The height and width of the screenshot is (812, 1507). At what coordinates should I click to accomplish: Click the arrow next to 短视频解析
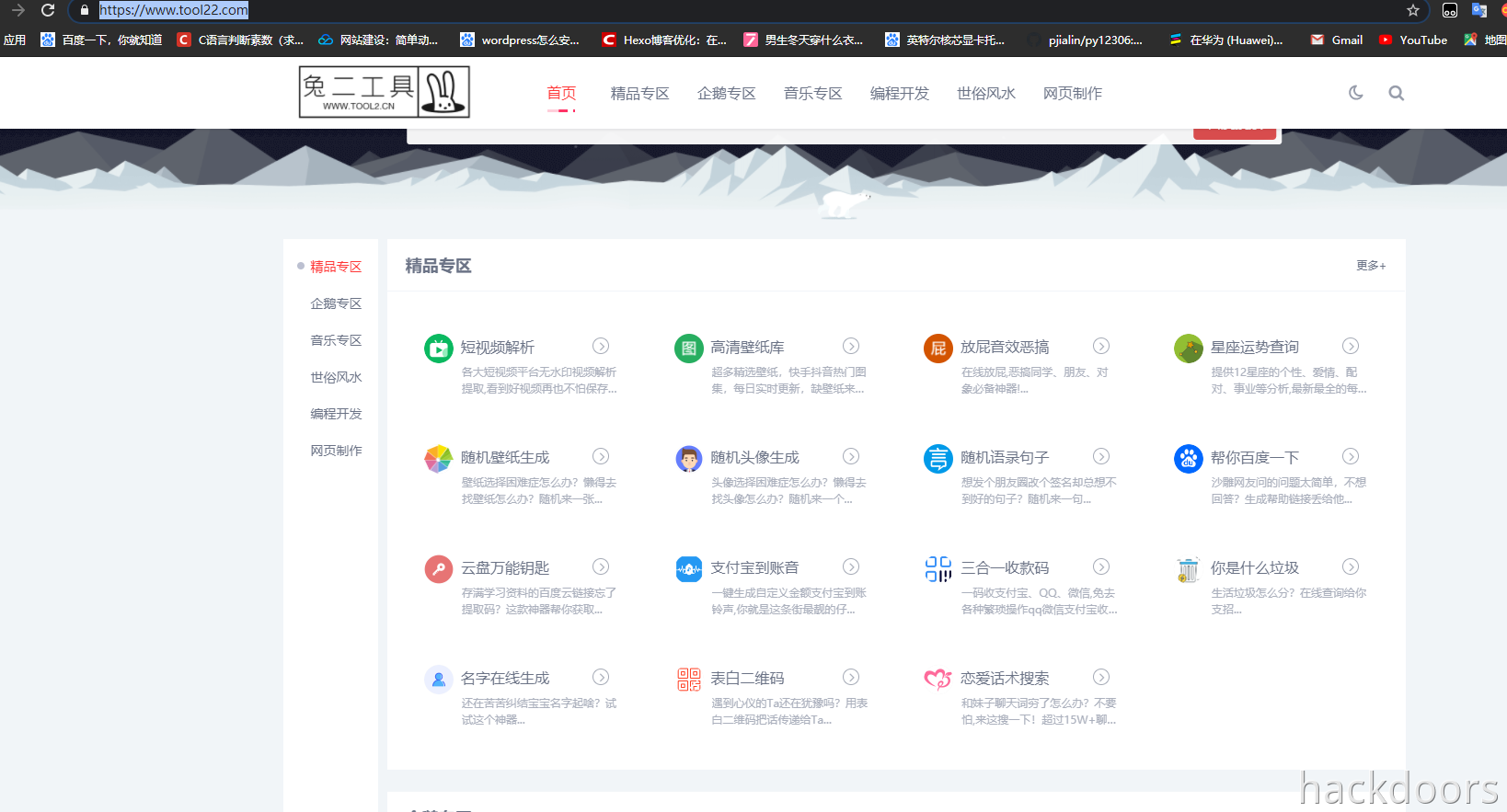point(601,346)
